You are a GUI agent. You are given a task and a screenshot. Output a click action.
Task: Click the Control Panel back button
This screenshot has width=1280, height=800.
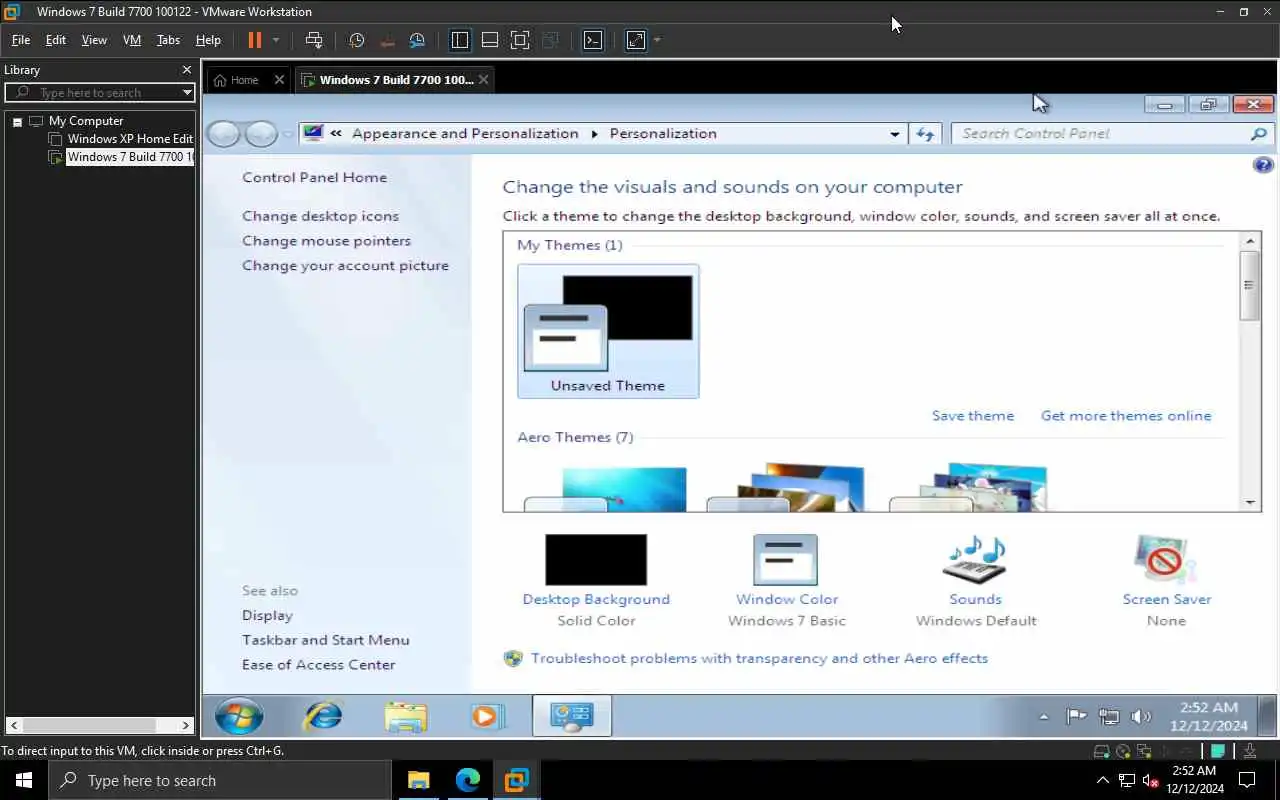224,134
